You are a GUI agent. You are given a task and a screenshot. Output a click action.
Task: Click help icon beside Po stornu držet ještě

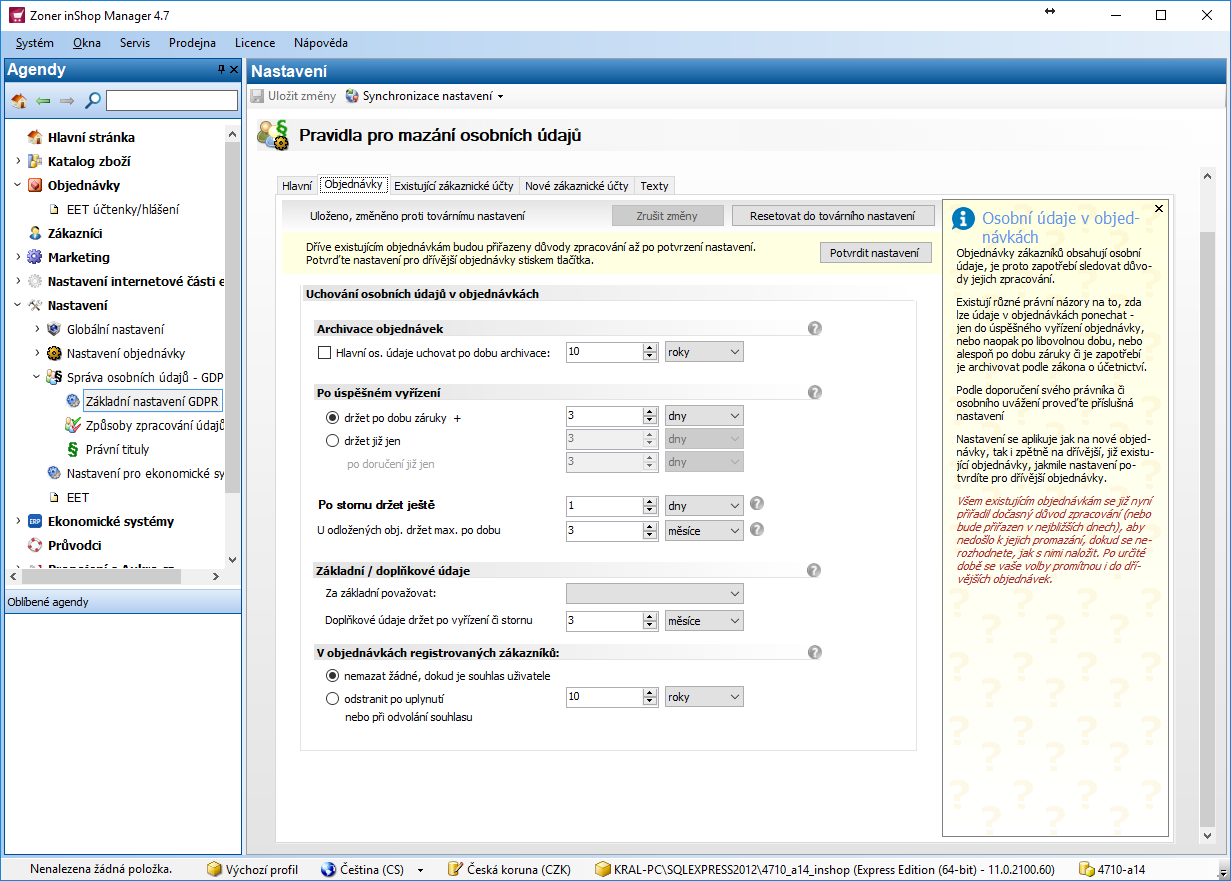tap(757, 504)
